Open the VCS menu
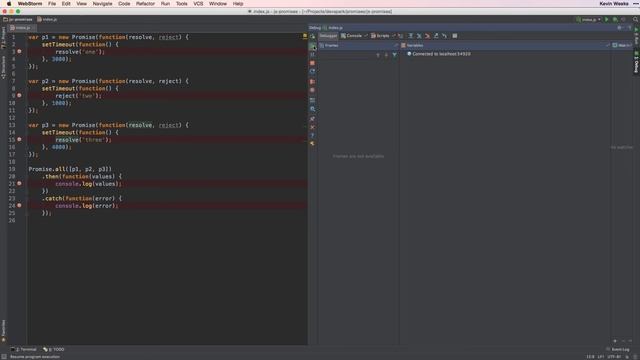The height and width of the screenshot is (360, 640). click(x=198, y=4)
